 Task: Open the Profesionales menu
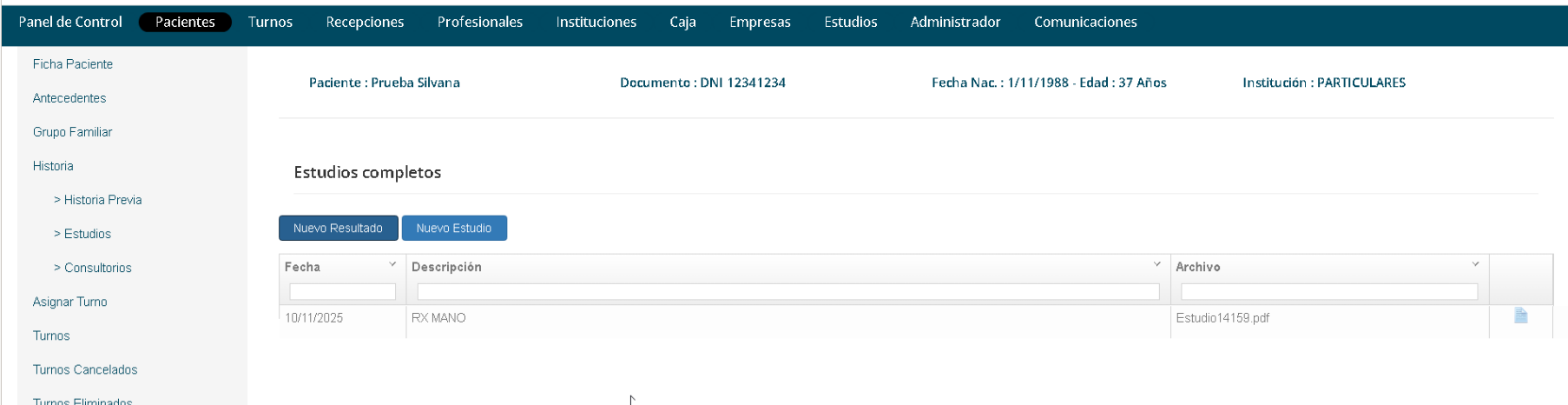479,22
